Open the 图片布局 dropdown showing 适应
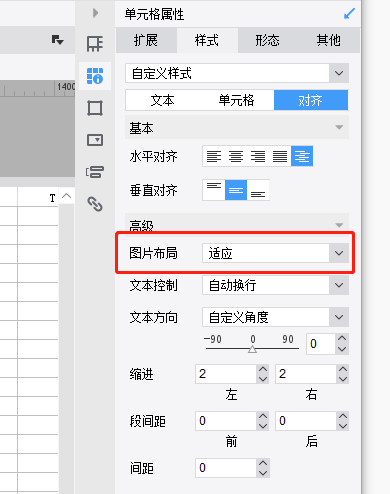Image resolution: width=390 pixels, height=494 pixels. [275, 253]
